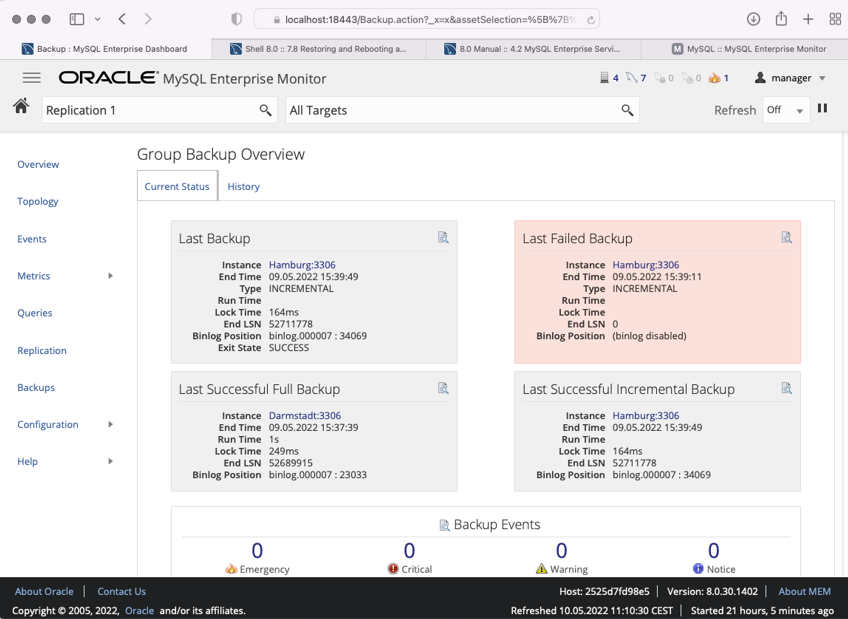Click the yellow Warning triangle icon

click(541, 569)
